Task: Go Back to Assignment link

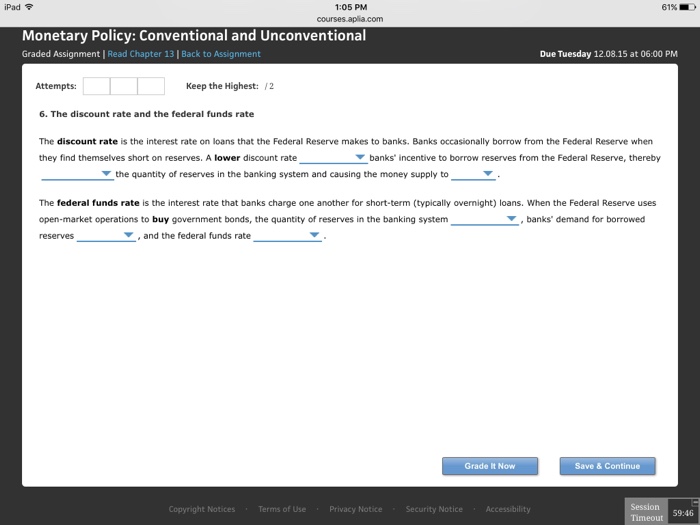Action: click(x=221, y=54)
